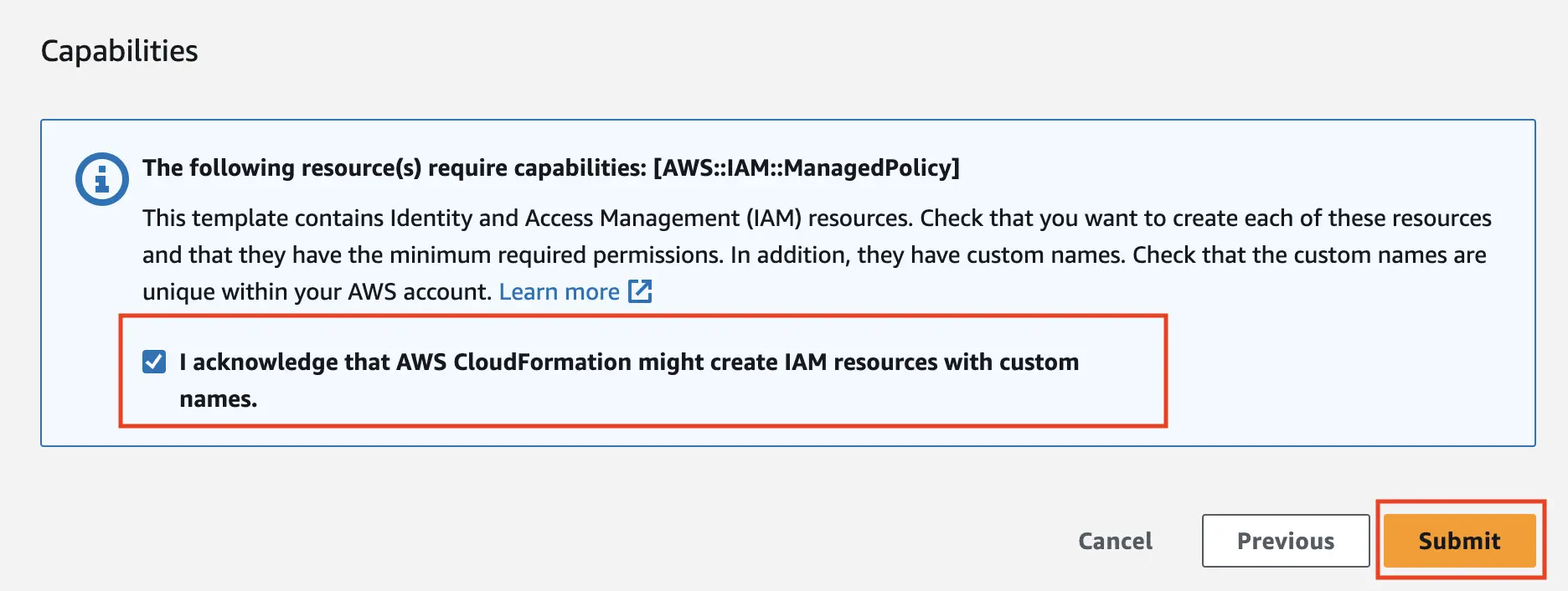This screenshot has width=1568, height=591.
Task: Click the 'This template contains Identity' description line
Action: coord(817,218)
